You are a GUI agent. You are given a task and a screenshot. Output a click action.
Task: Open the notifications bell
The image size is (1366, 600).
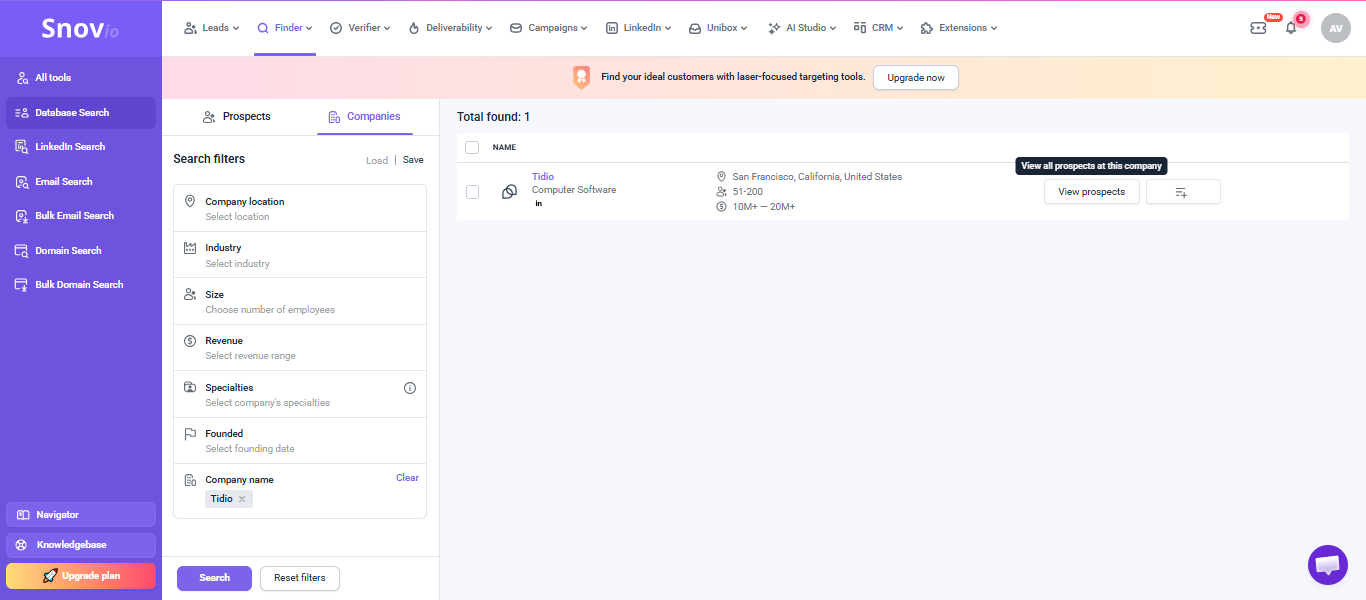(x=1291, y=28)
